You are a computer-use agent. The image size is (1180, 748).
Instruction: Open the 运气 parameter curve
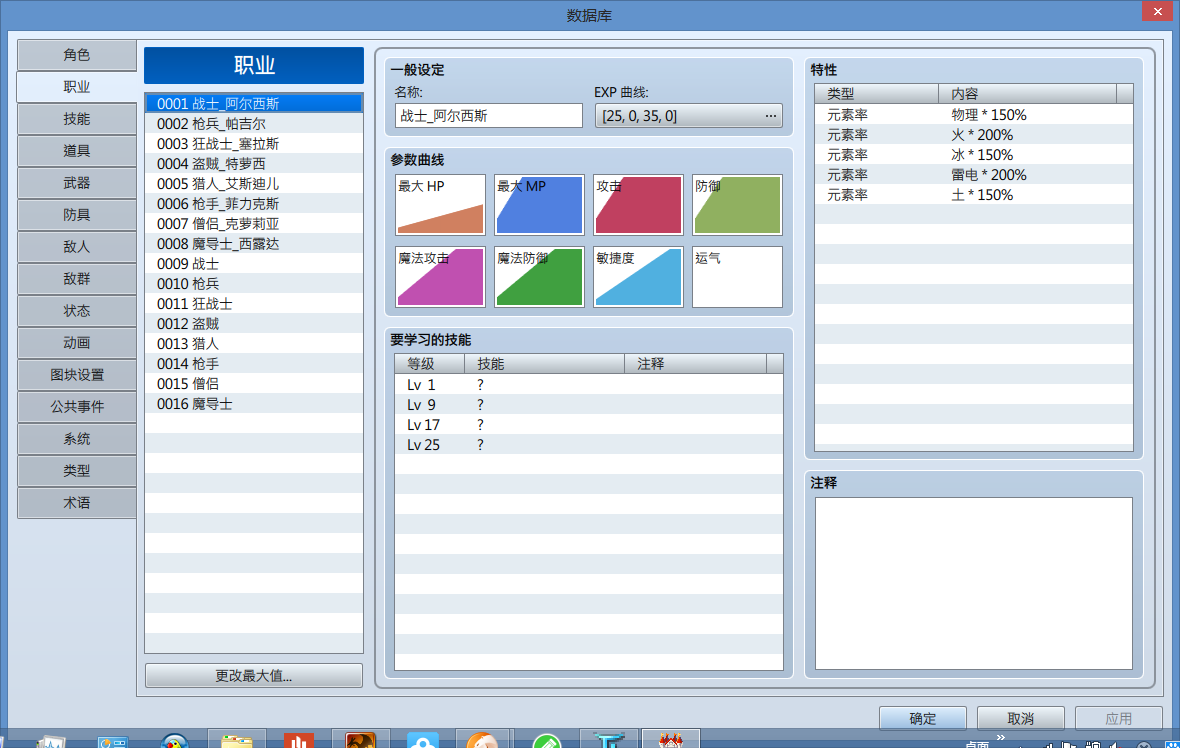pos(738,277)
